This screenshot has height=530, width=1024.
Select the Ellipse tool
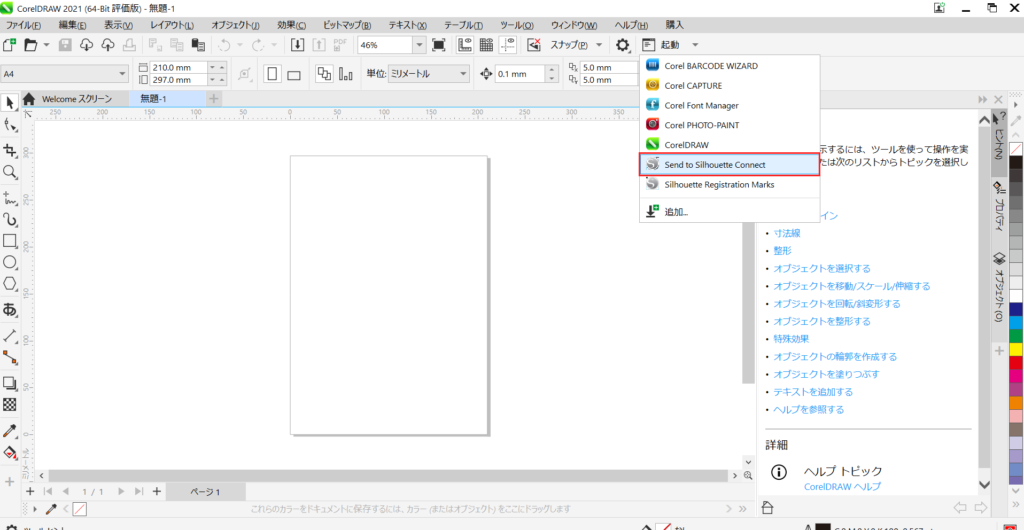pyautogui.click(x=10, y=262)
